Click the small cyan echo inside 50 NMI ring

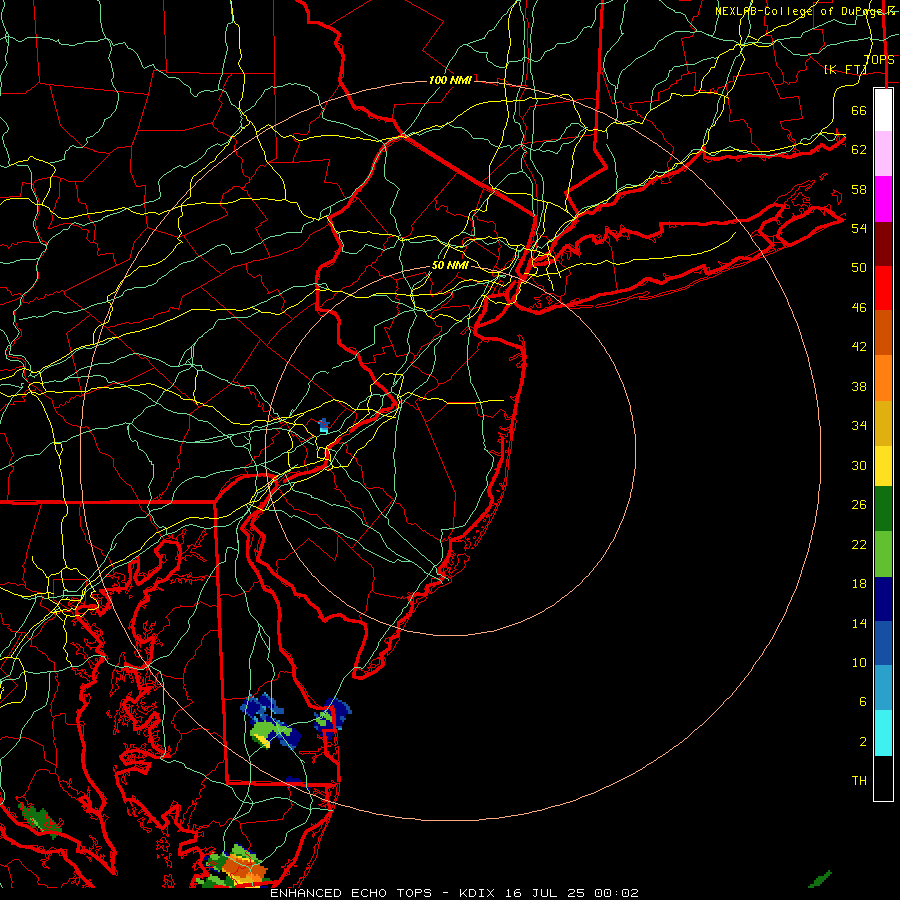click(x=324, y=426)
